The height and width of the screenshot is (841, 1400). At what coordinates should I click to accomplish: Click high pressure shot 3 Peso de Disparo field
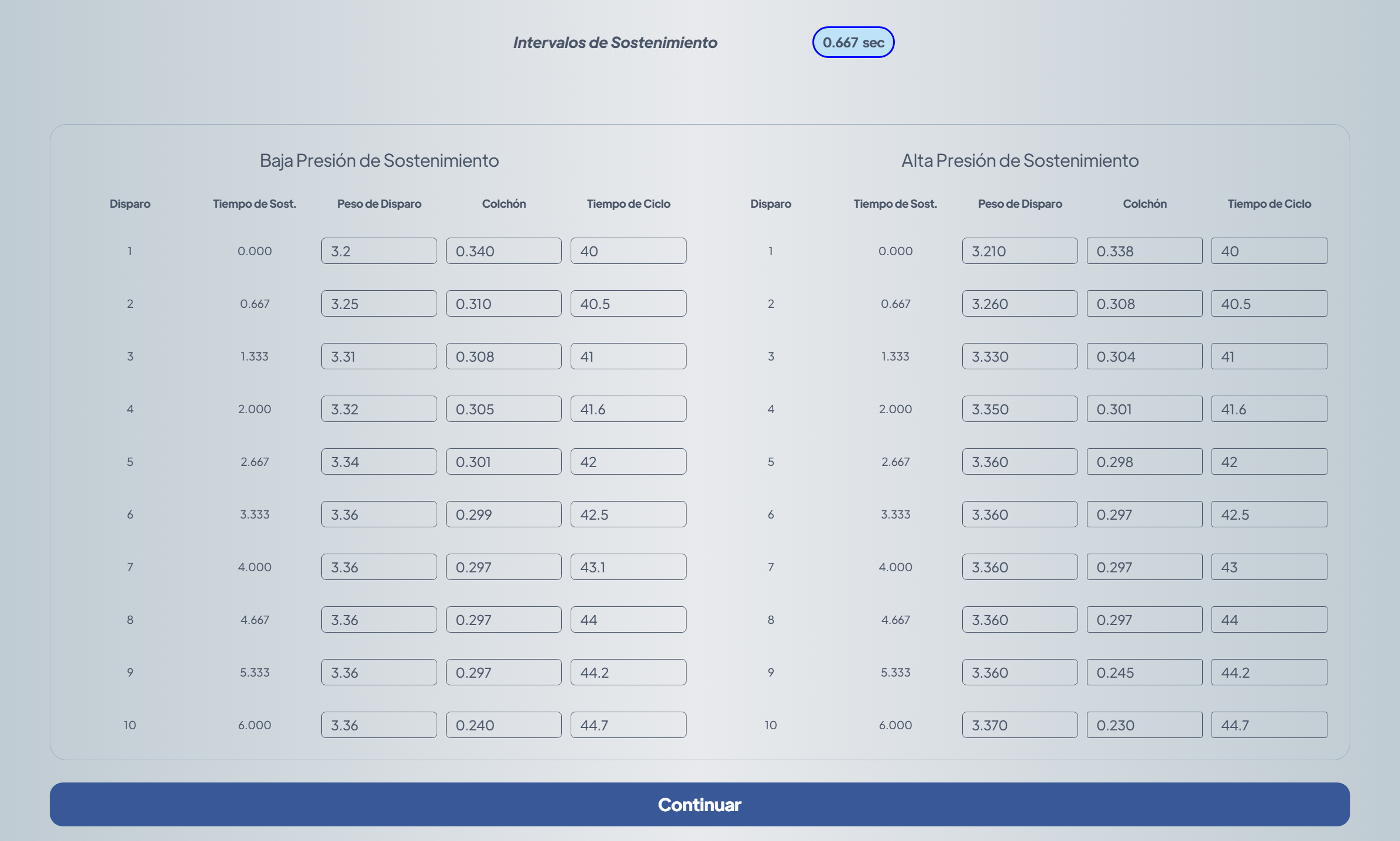(1020, 356)
